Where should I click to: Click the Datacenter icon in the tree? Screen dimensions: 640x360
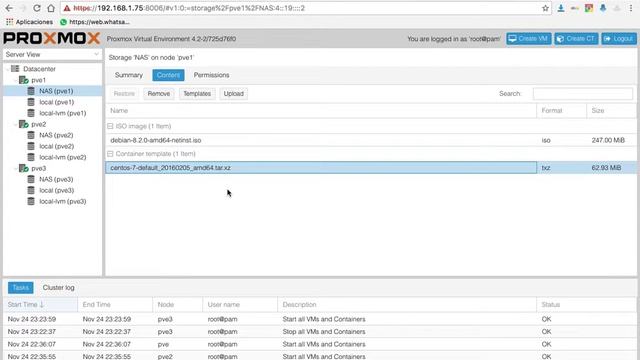pos(15,69)
